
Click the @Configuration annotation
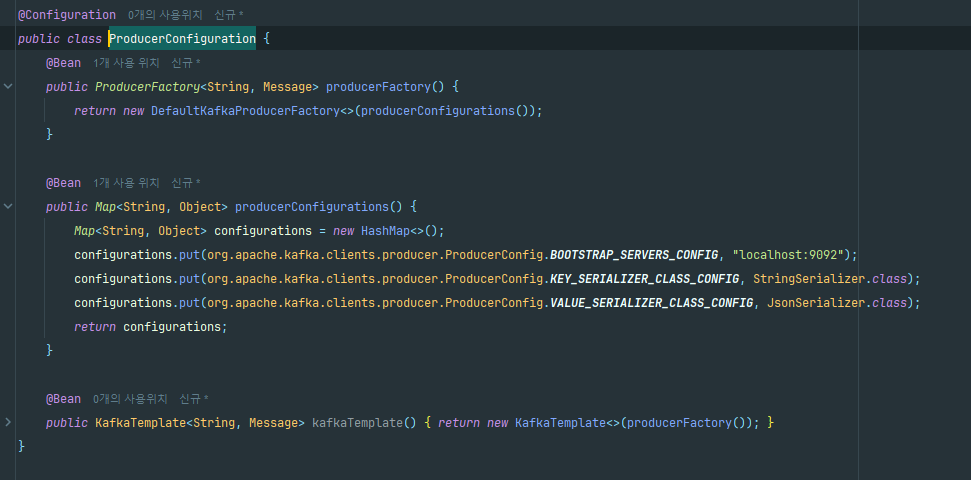67,15
